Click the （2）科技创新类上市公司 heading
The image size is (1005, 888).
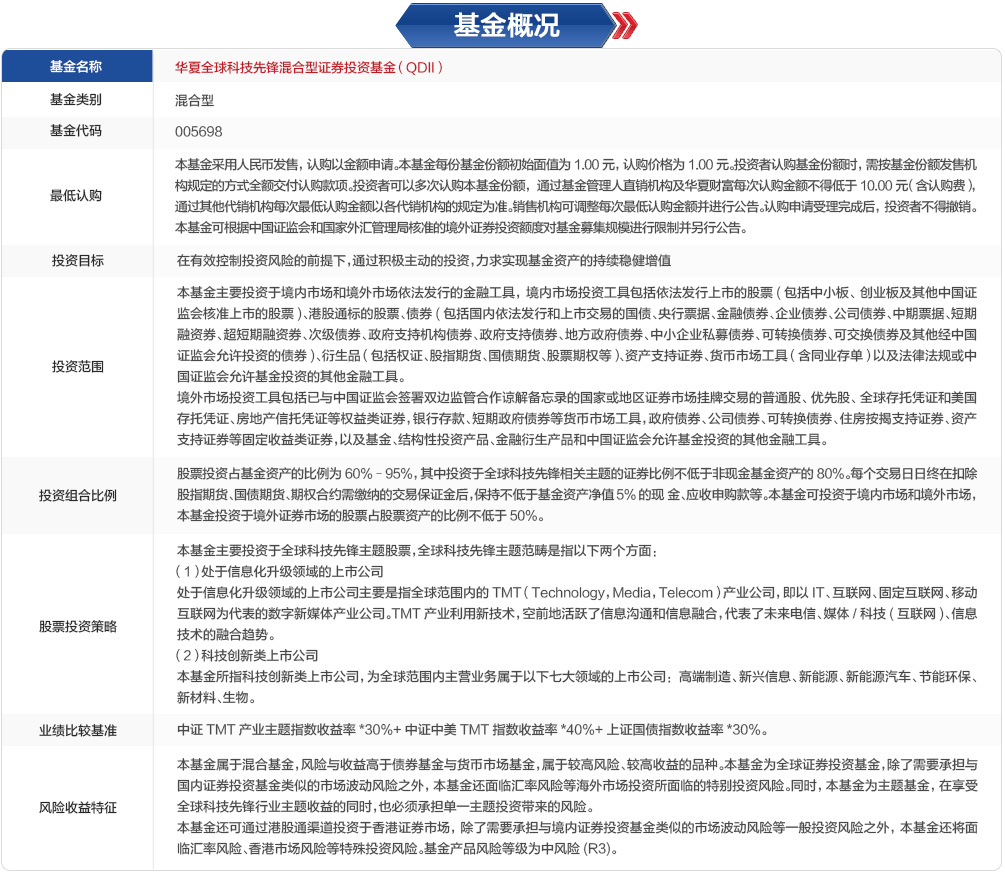click(x=247, y=655)
